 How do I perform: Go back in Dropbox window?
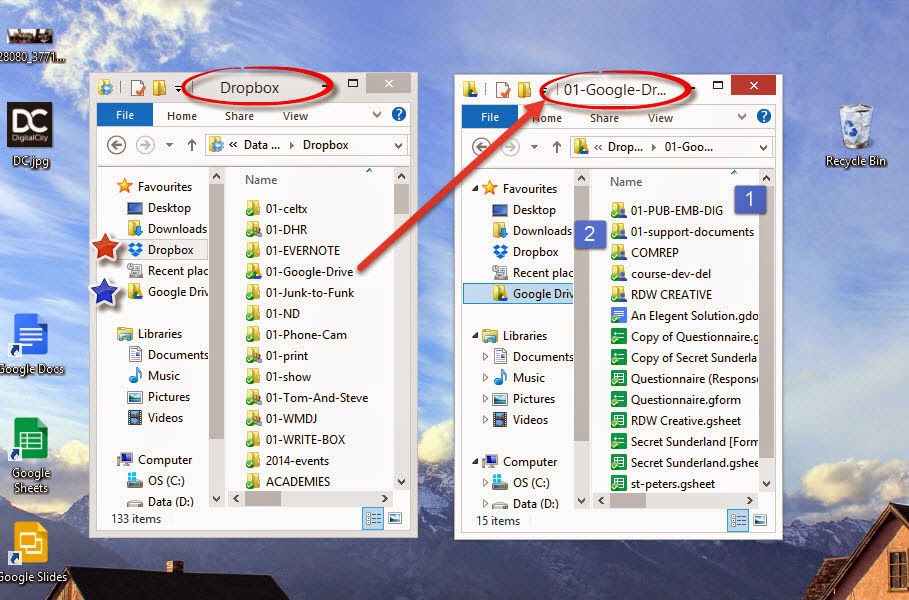click(117, 145)
